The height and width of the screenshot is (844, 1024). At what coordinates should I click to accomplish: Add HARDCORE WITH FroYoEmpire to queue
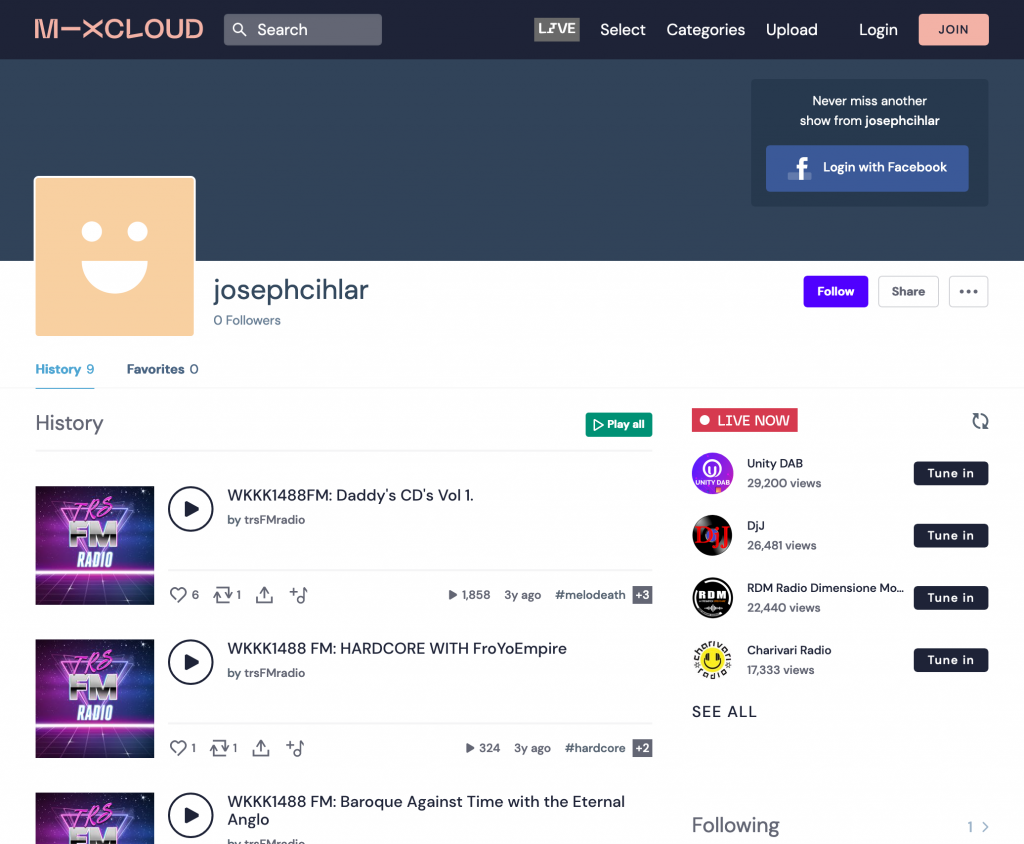pos(295,748)
